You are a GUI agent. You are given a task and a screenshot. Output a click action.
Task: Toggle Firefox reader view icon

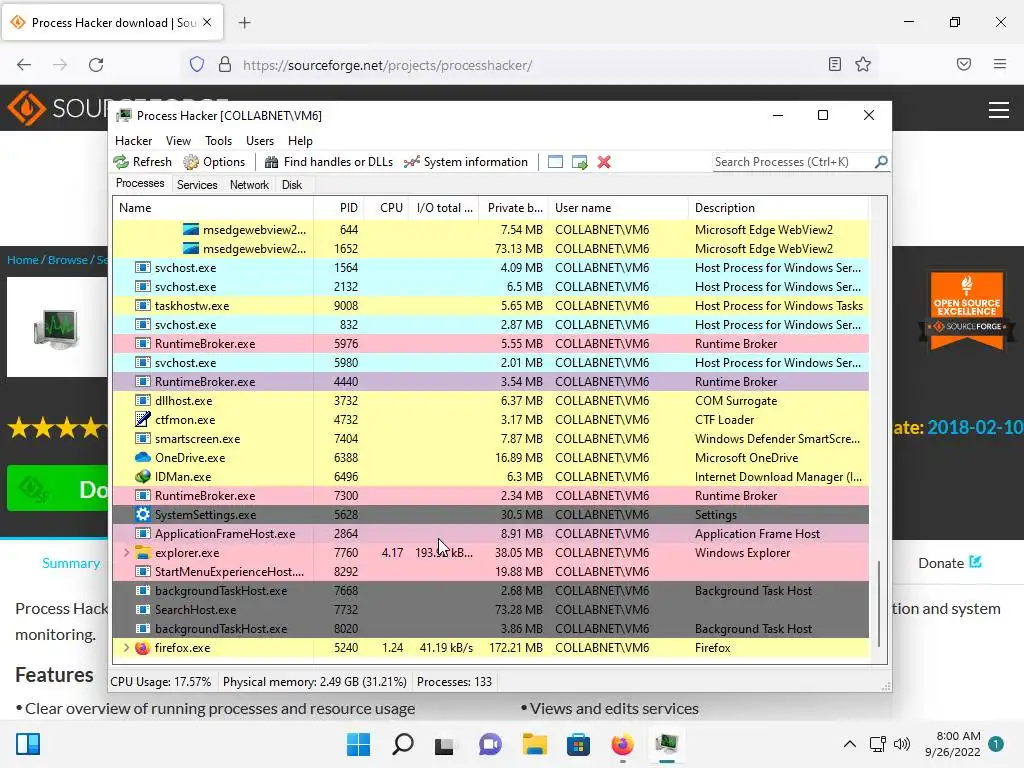click(835, 64)
